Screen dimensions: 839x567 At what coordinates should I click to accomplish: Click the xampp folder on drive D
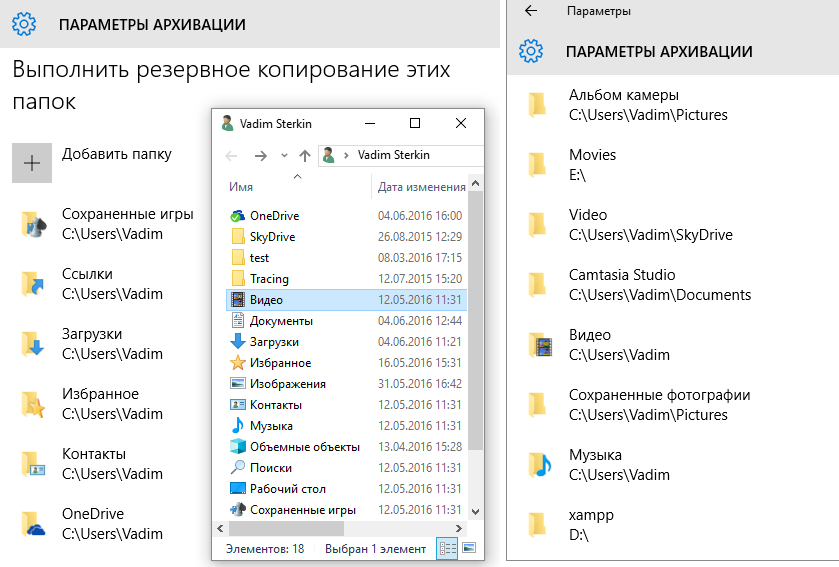pos(591,524)
